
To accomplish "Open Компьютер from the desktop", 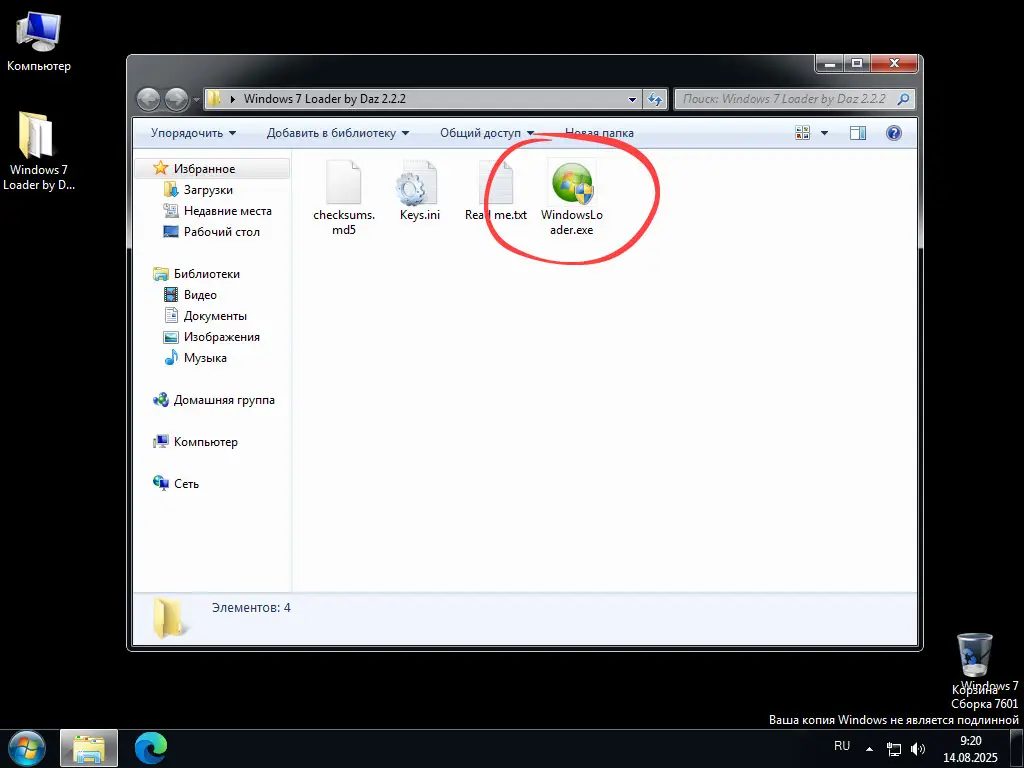I will tap(38, 30).
